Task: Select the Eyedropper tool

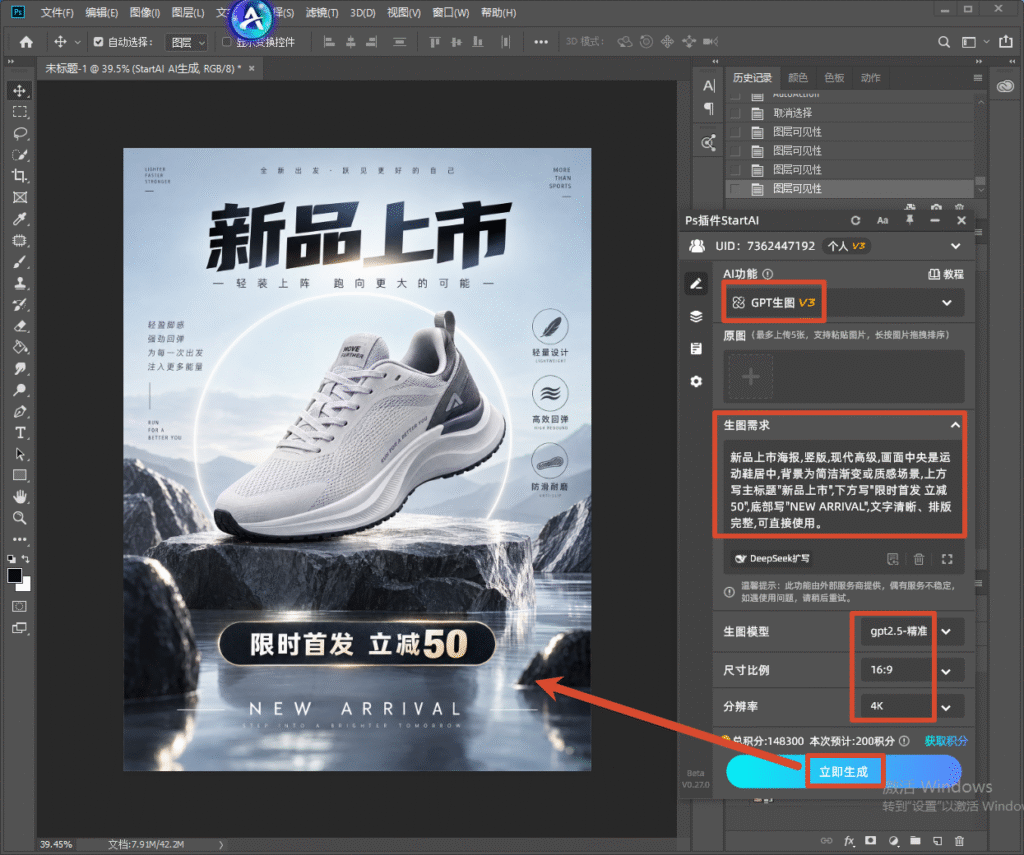Action: 20,219
